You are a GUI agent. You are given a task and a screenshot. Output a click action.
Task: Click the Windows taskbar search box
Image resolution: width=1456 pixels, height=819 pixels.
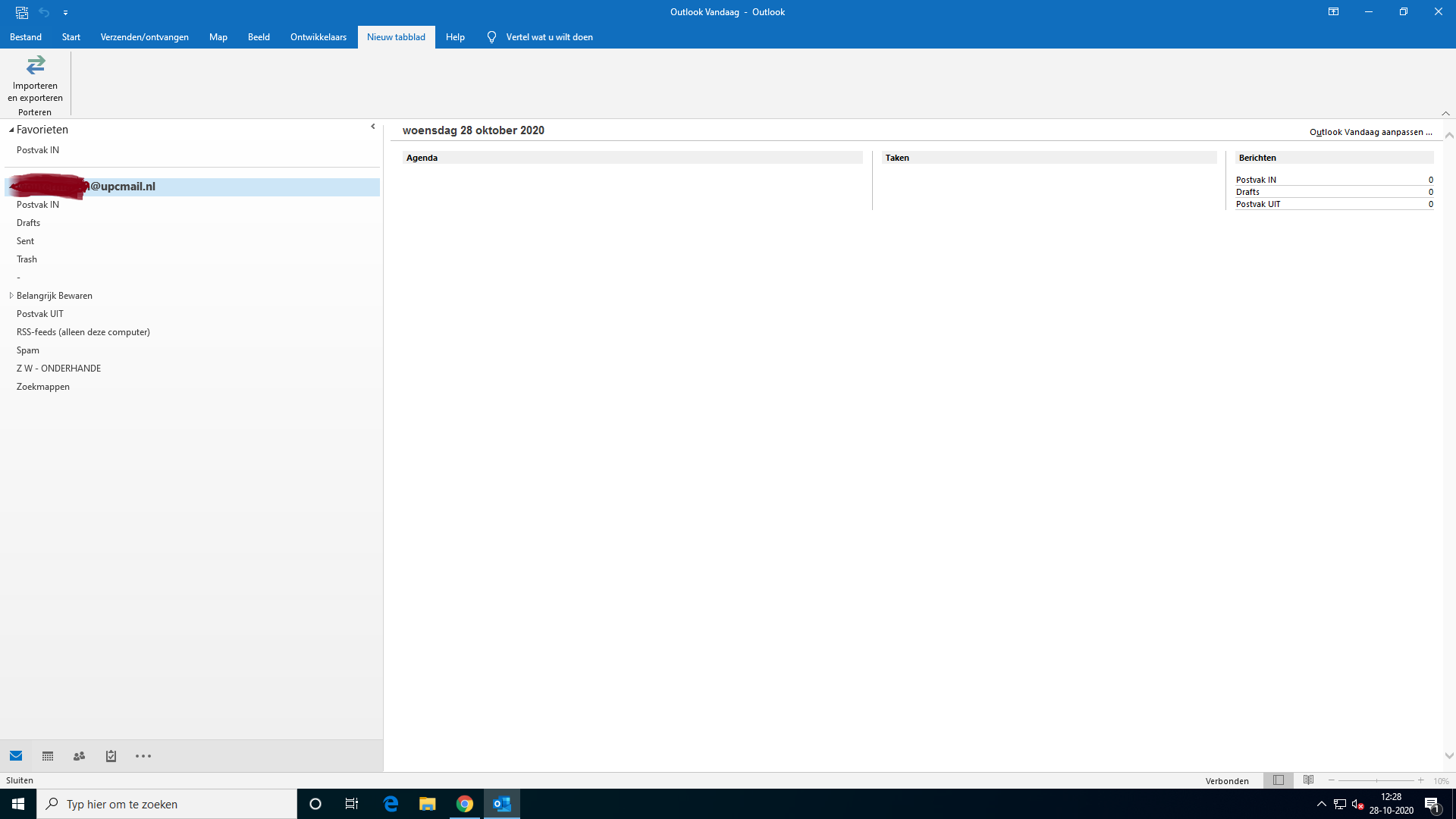[167, 804]
